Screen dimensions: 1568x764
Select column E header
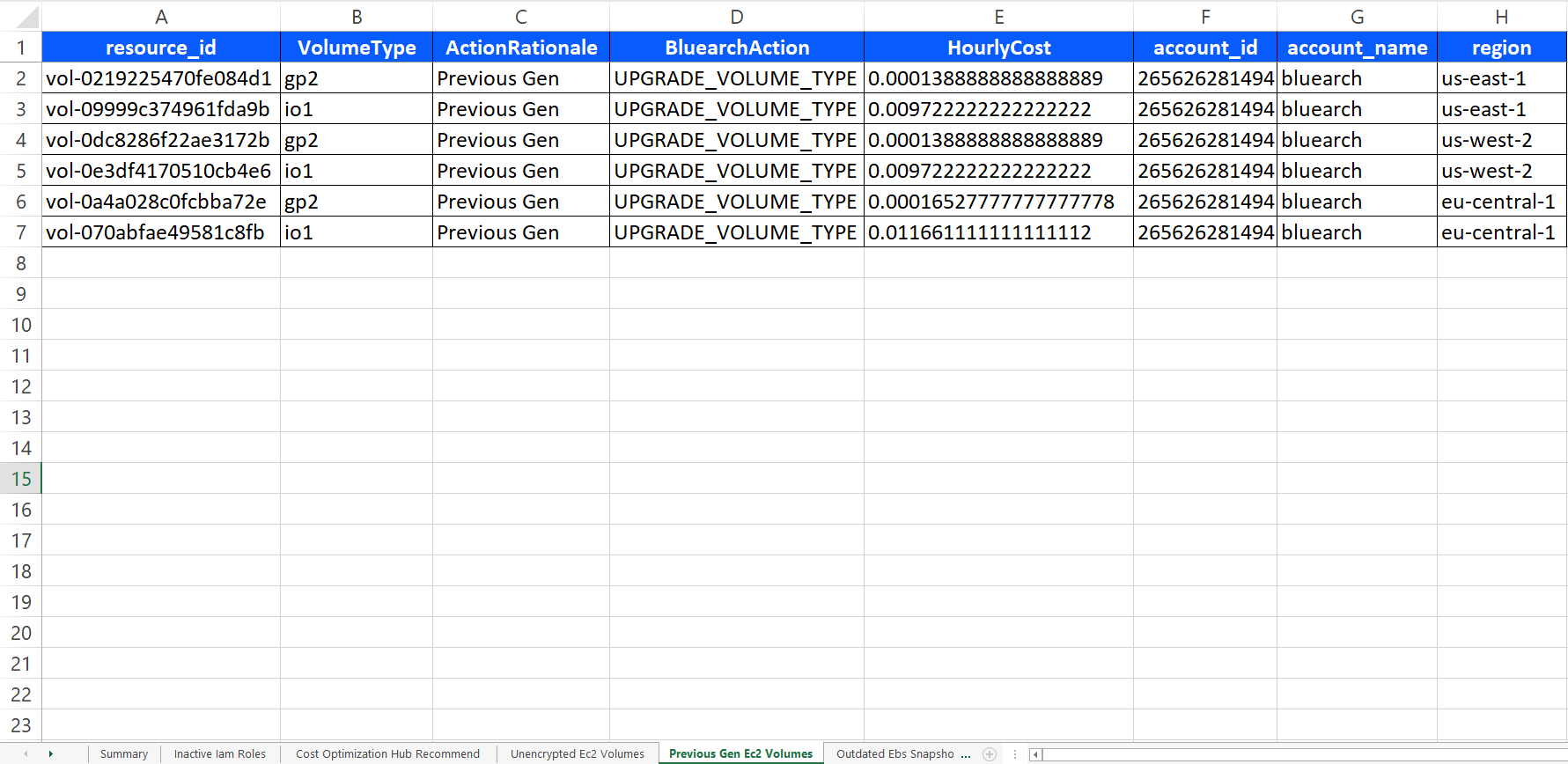(x=998, y=17)
